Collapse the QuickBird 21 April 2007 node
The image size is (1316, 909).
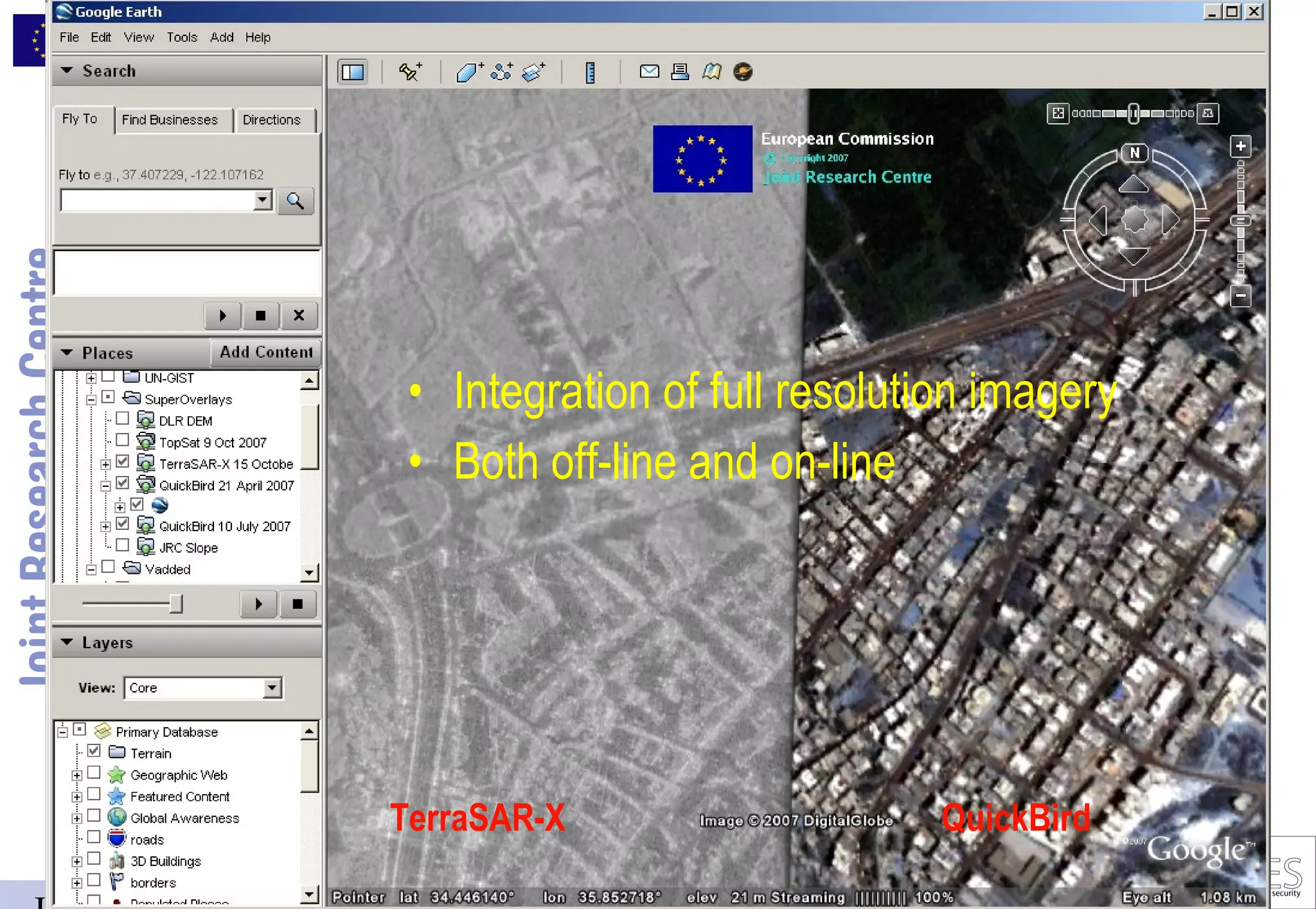[105, 486]
